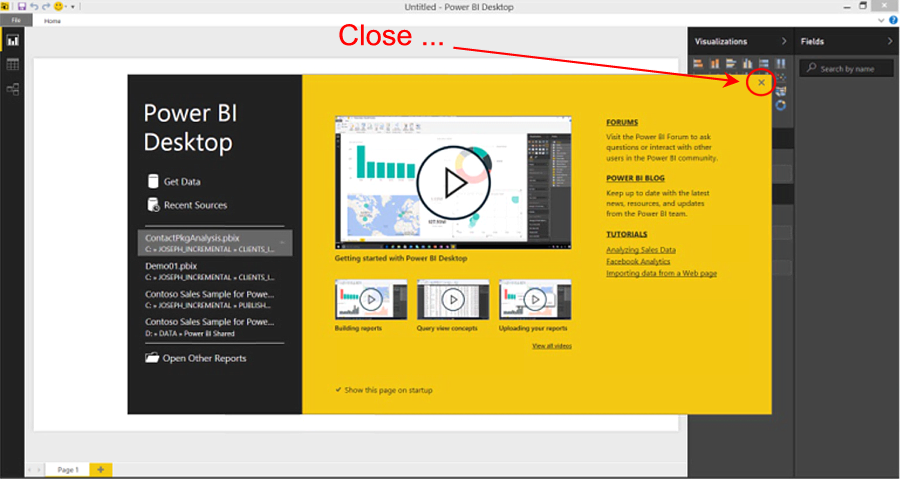Viewport: 900px width, 479px height.
Task: Select the 100% stacked column chart visualization
Action: [781, 63]
